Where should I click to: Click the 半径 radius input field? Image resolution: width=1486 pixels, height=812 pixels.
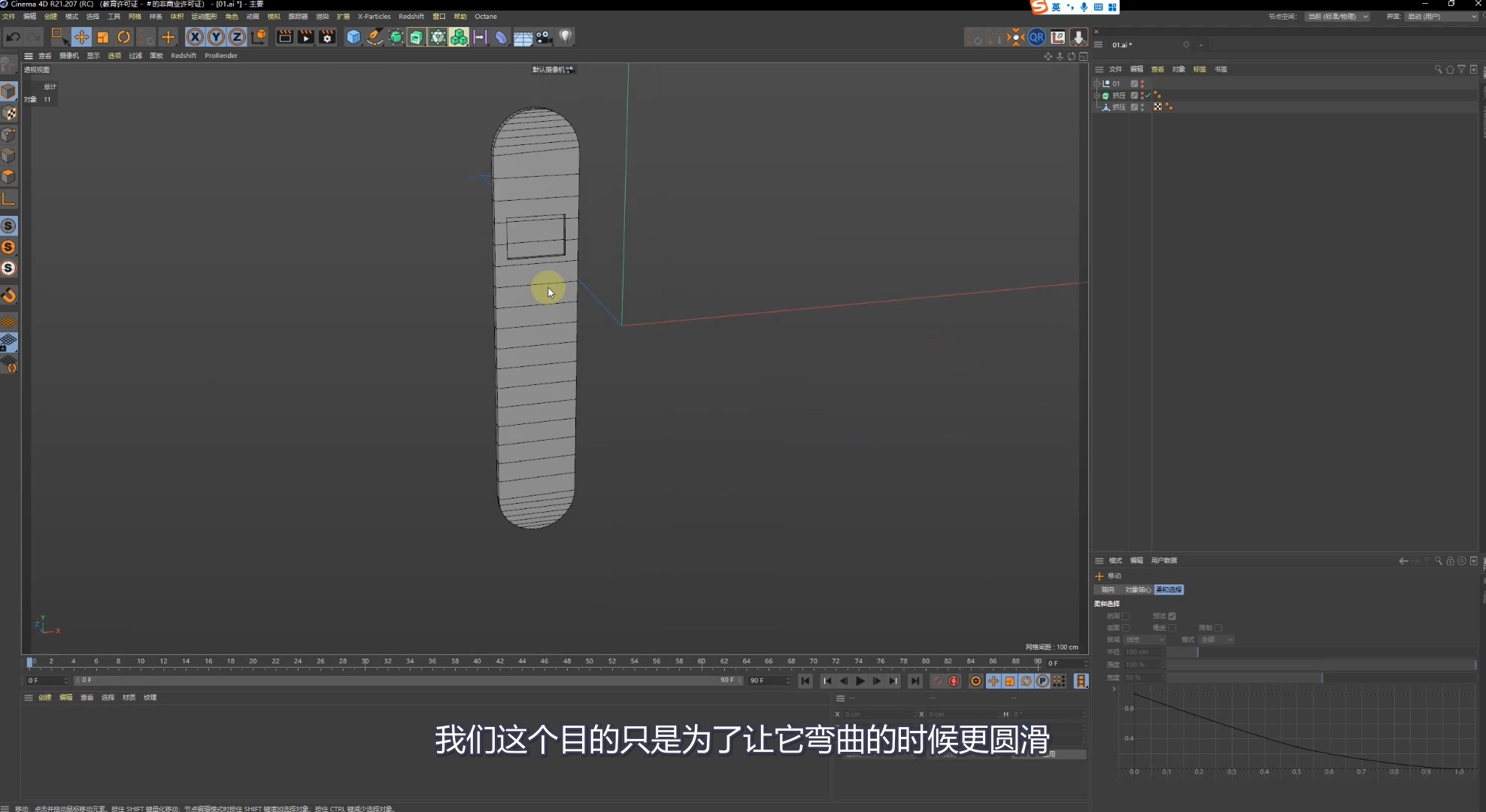1143,652
